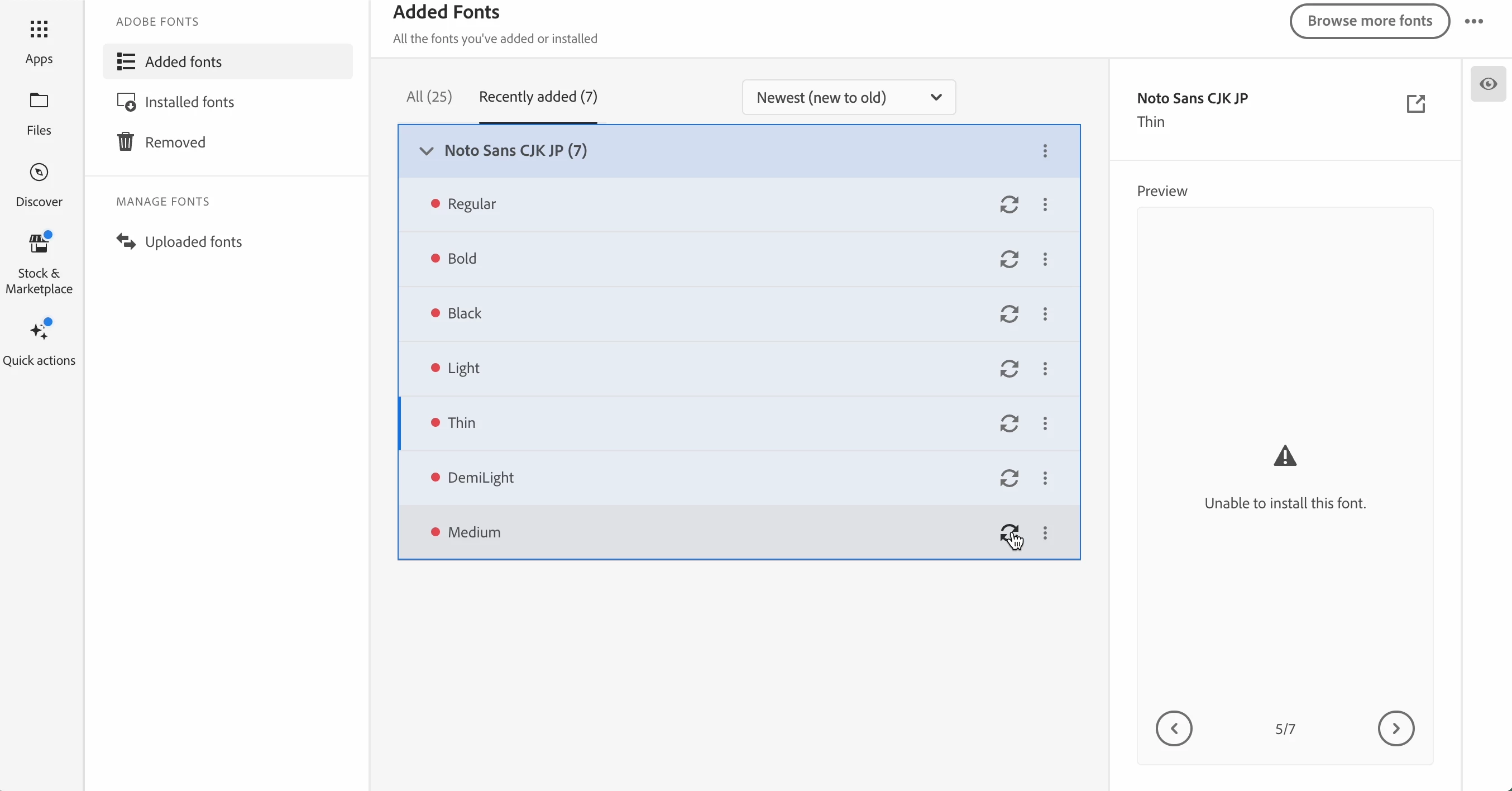Switch to the All (25) tab
This screenshot has width=1512, height=791.
coord(429,96)
